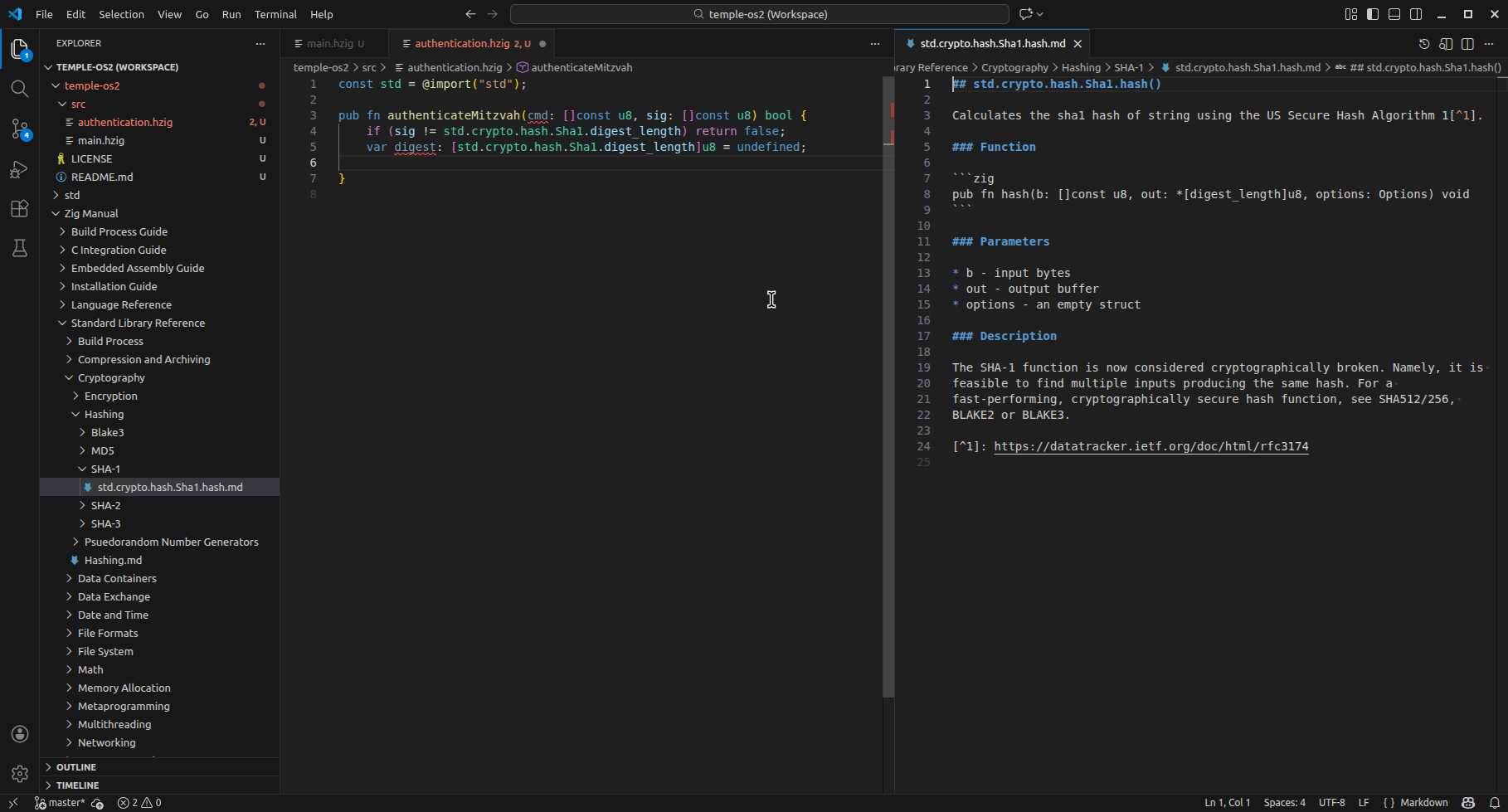Open notifications bell in status bar
Image resolution: width=1508 pixels, height=812 pixels.
click(1494, 803)
